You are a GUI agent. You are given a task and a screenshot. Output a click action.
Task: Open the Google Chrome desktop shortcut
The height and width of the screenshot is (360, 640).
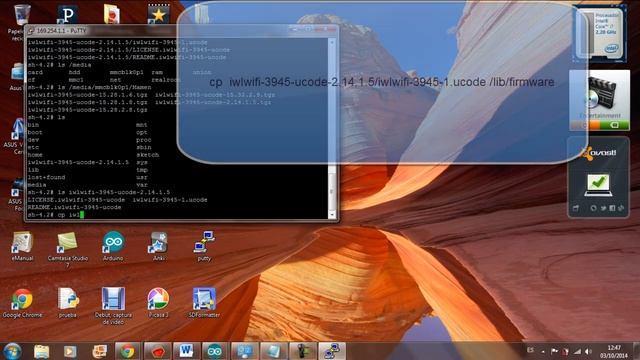coord(22,303)
